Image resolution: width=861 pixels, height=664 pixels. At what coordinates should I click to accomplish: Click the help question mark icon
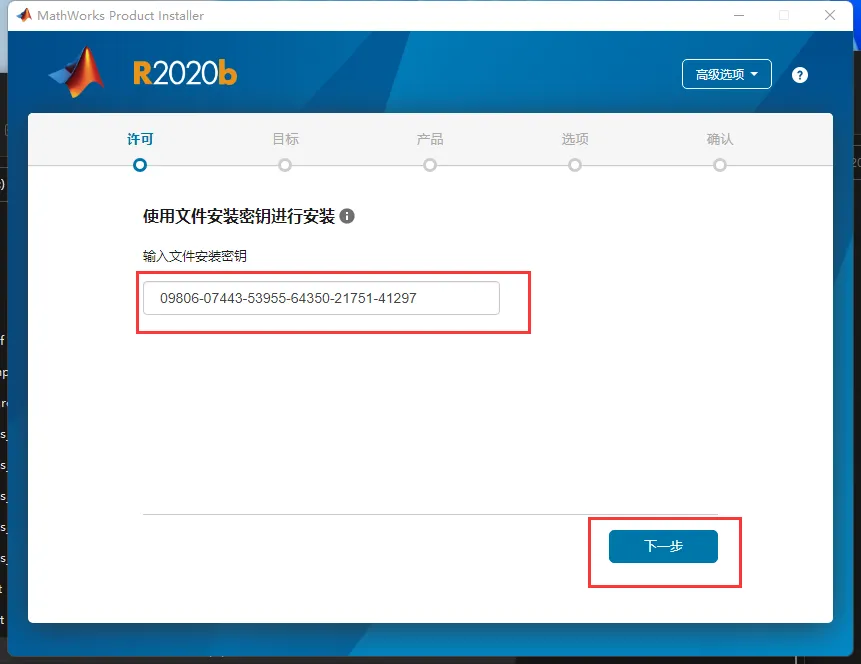[800, 75]
